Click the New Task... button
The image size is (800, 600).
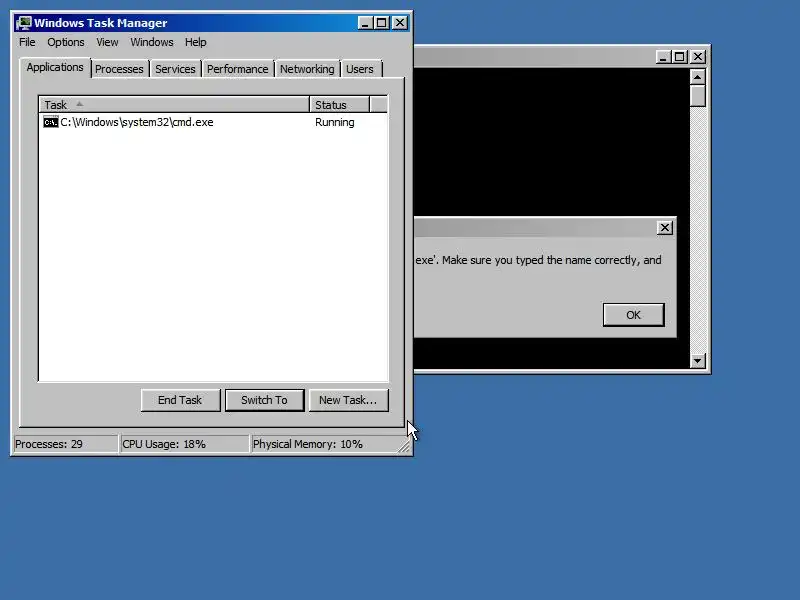pos(348,400)
